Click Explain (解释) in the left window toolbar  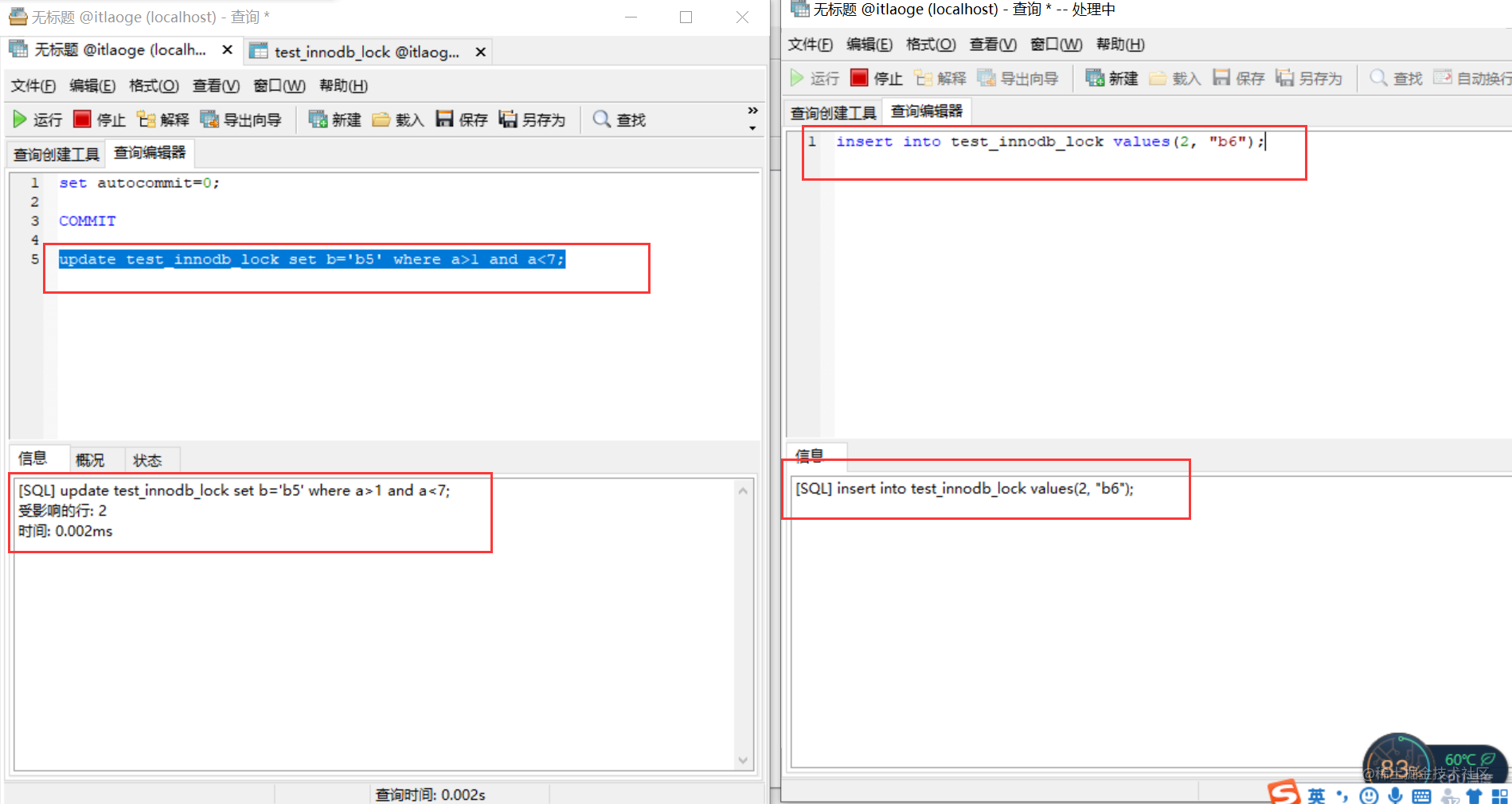162,119
